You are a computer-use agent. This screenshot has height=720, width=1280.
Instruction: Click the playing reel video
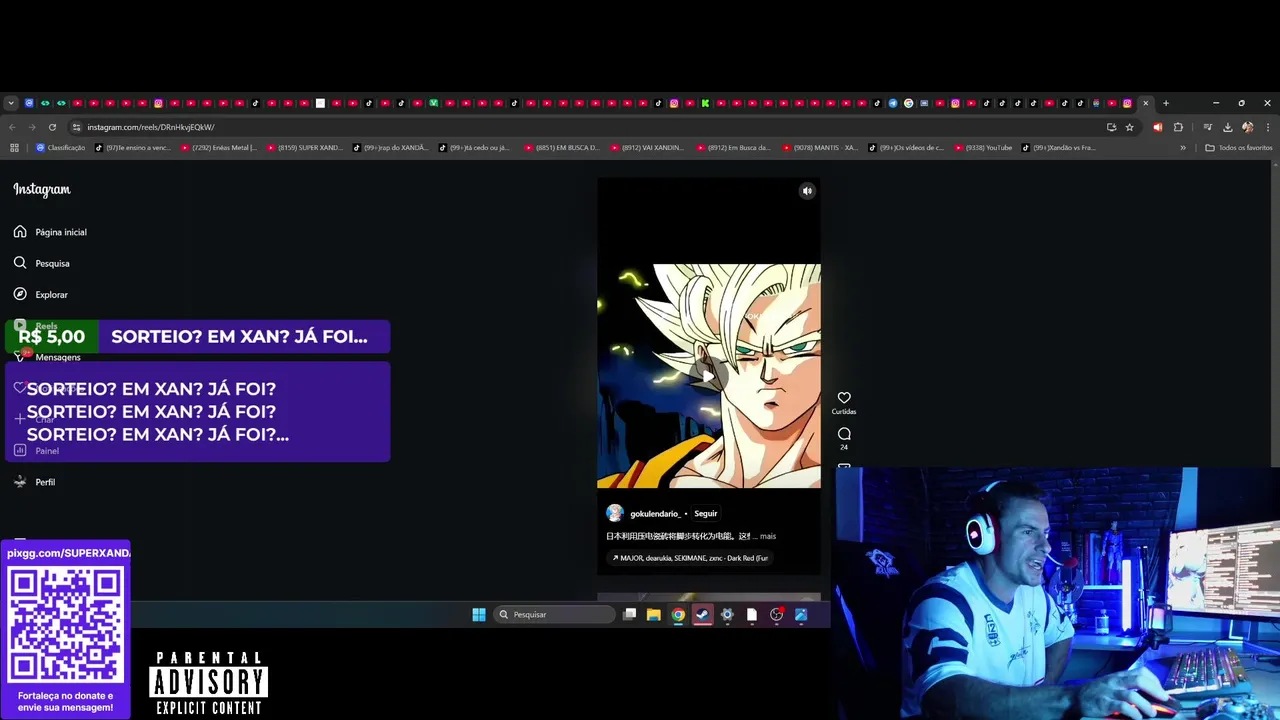709,376
